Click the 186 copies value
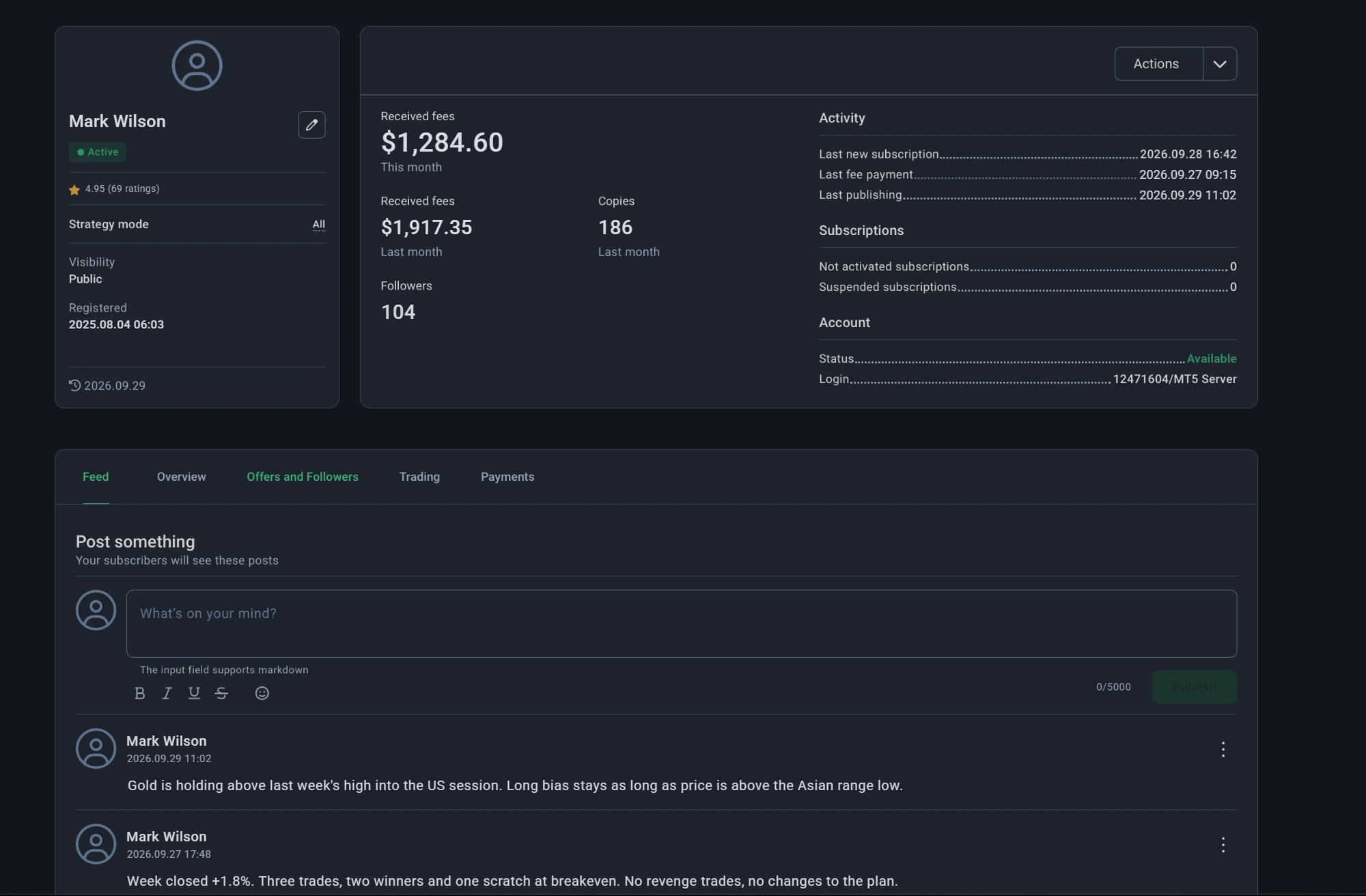Screen dimensions: 1366x896 [615, 227]
